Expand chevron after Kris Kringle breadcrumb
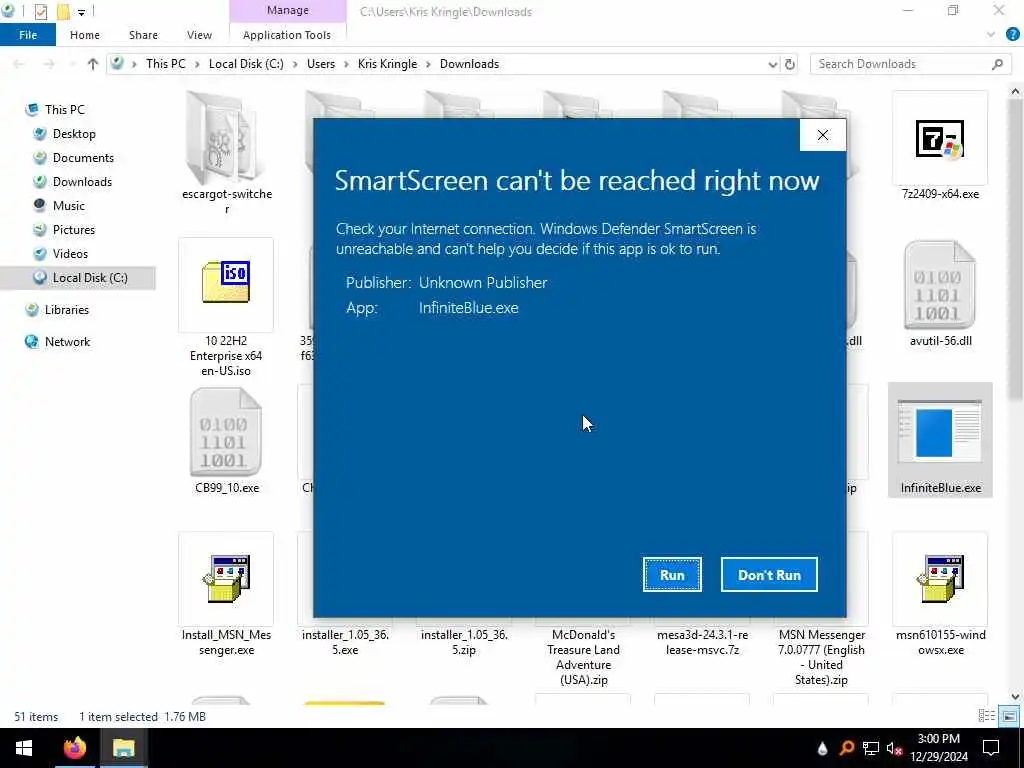1024x768 pixels. tap(428, 64)
